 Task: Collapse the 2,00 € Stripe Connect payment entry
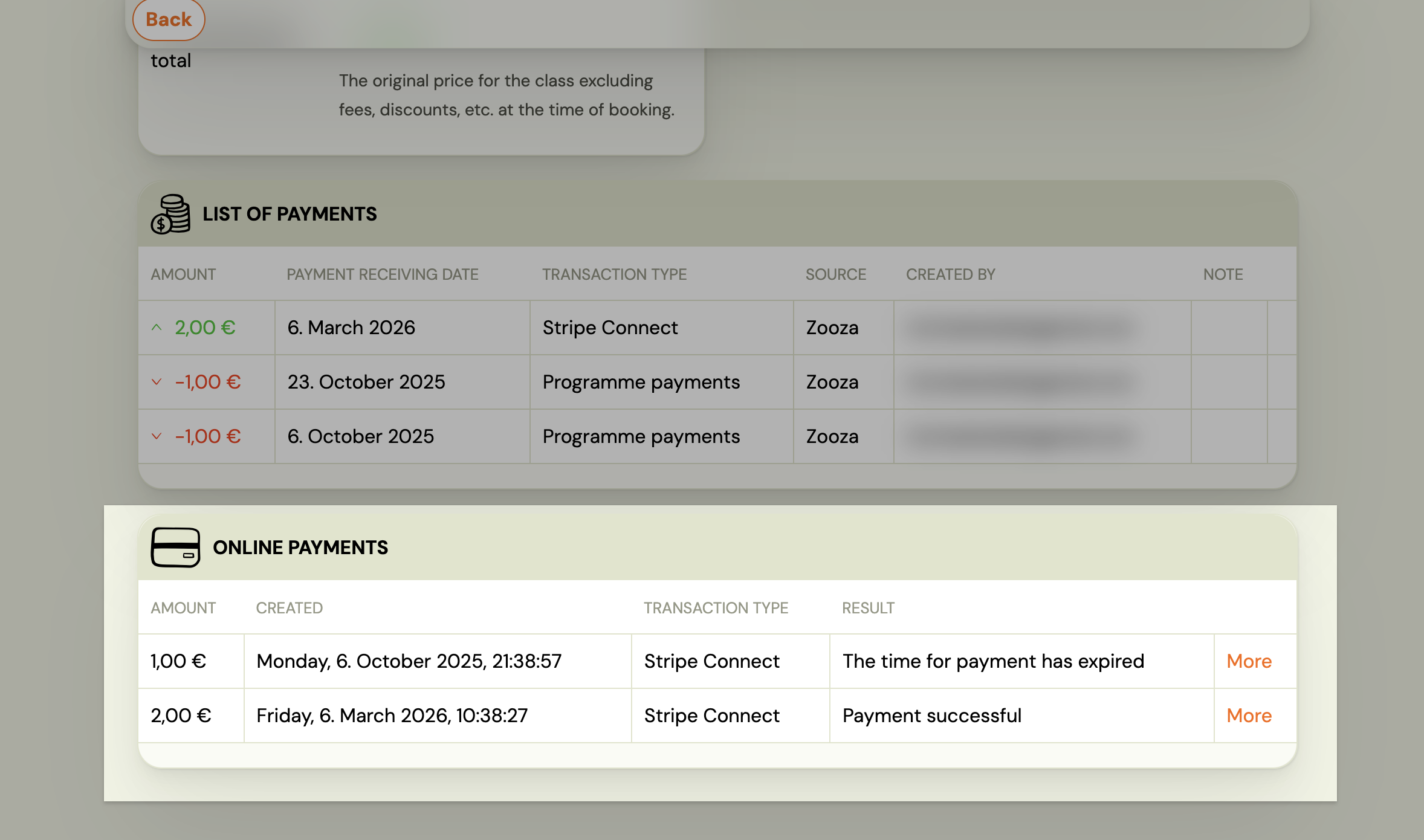coord(157,327)
